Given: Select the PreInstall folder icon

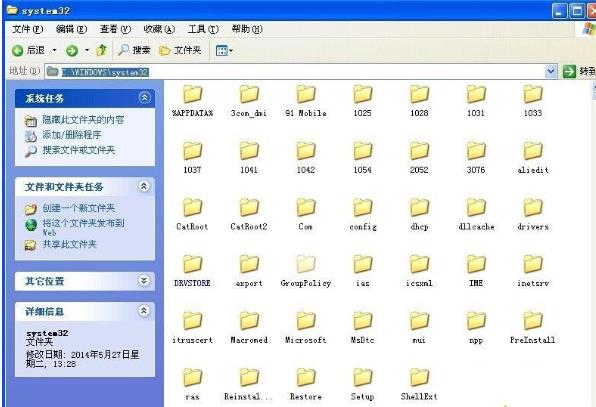Looking at the screenshot, I should click(x=533, y=321).
